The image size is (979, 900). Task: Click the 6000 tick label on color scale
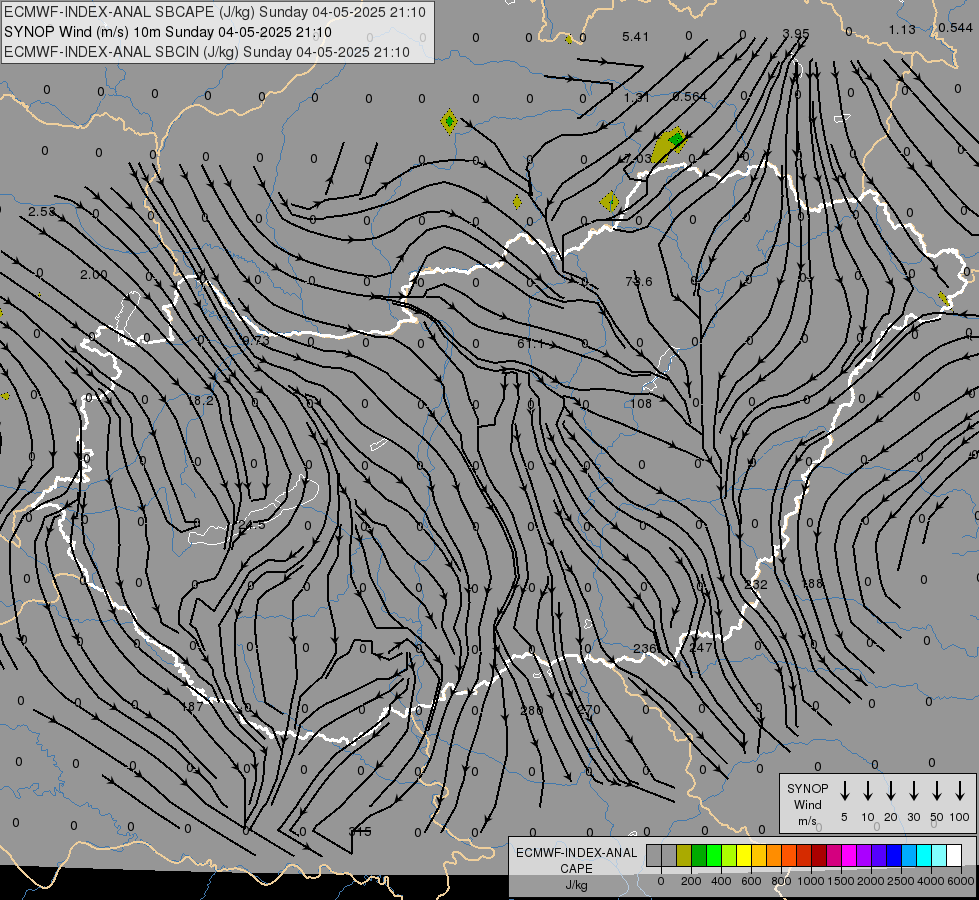[x=961, y=881]
